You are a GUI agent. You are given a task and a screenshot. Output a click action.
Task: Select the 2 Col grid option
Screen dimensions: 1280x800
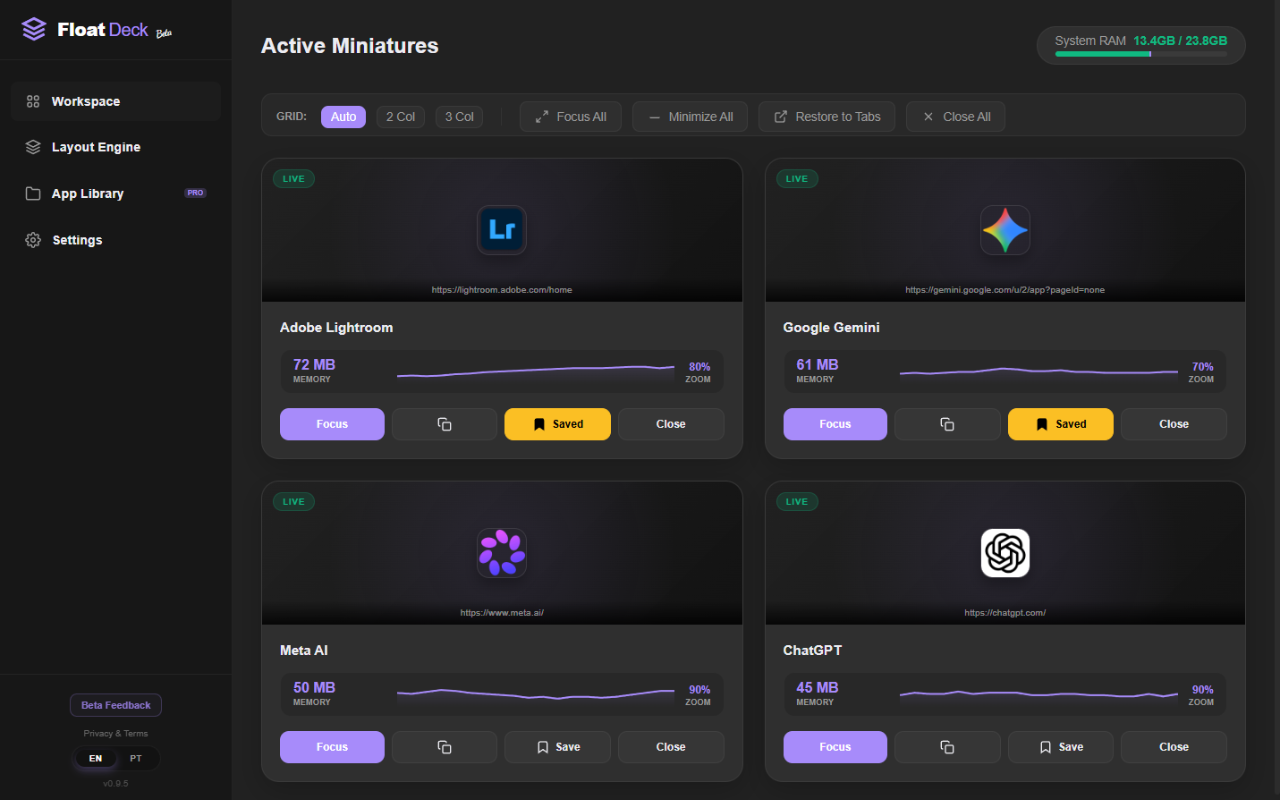(401, 117)
